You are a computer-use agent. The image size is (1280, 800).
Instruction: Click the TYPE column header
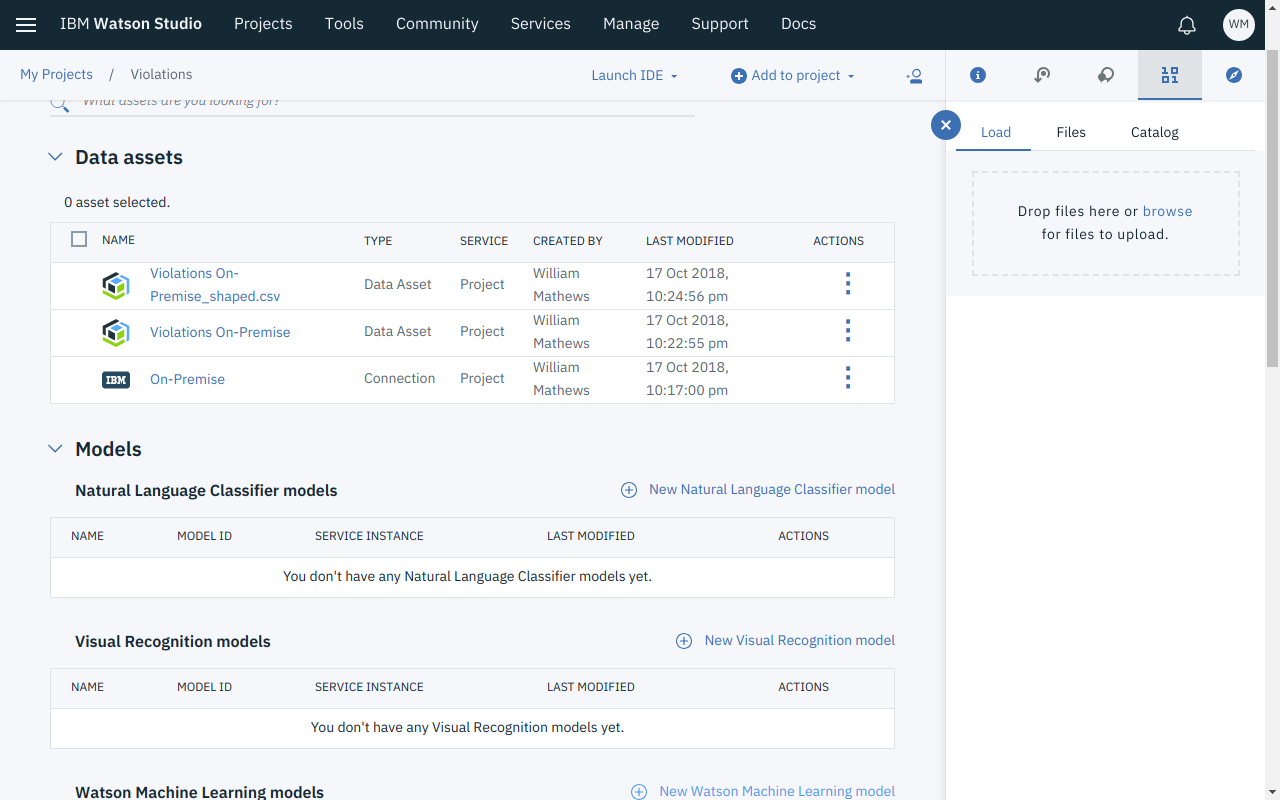tap(378, 241)
